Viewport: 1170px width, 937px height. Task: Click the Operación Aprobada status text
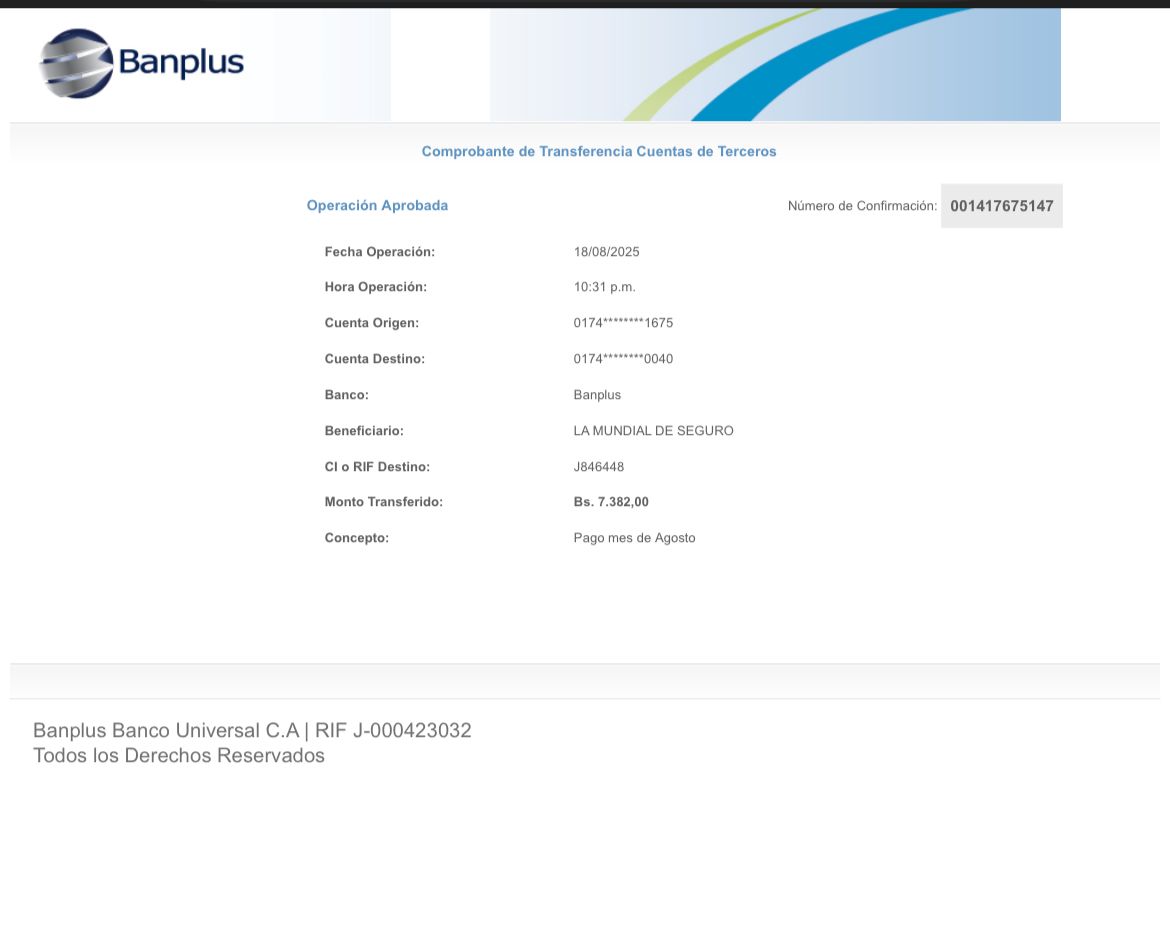(377, 206)
